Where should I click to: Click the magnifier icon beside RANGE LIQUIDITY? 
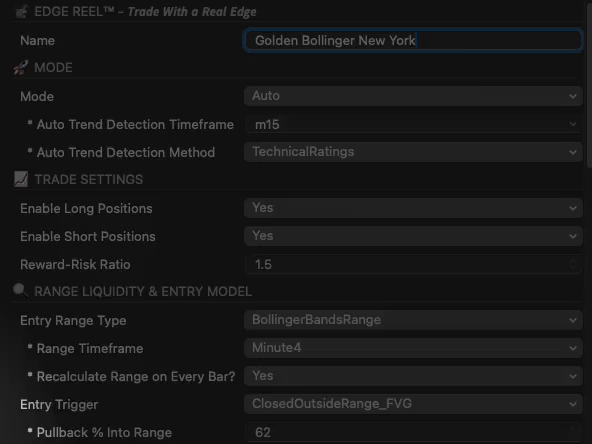pyautogui.click(x=20, y=290)
